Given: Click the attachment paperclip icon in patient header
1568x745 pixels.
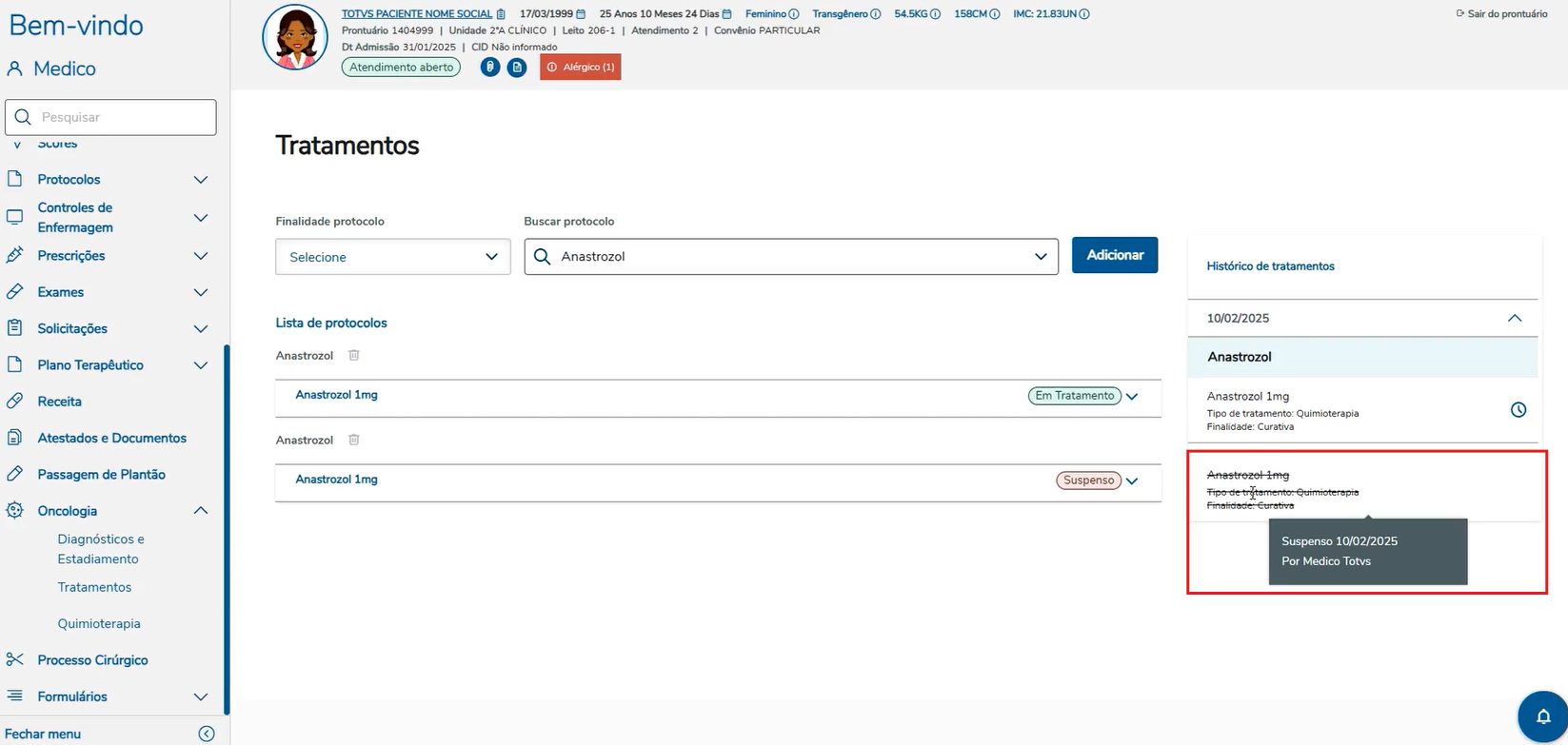Looking at the screenshot, I should 490,68.
